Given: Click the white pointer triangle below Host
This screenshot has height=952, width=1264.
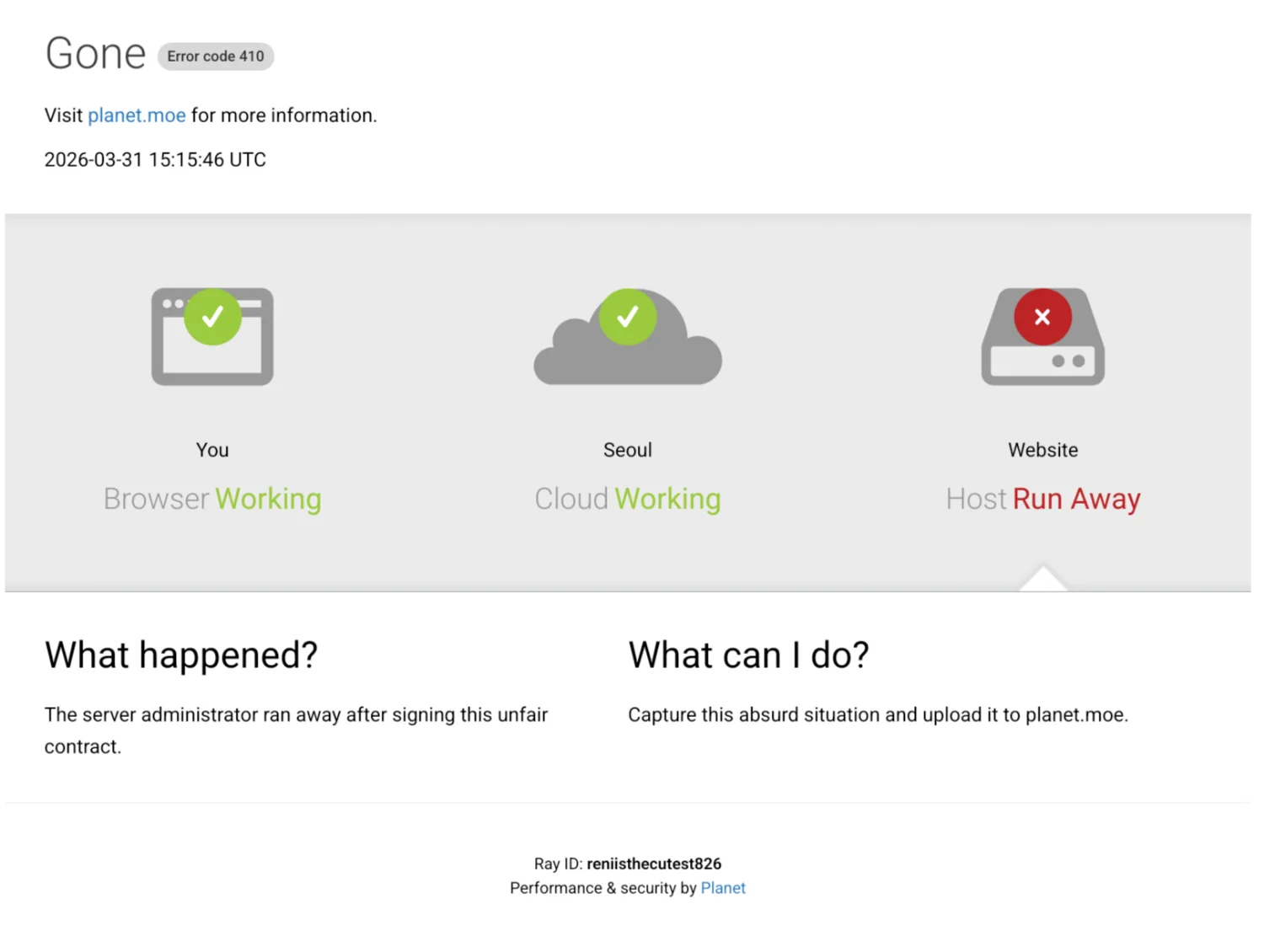Looking at the screenshot, I should pyautogui.click(x=1042, y=580).
